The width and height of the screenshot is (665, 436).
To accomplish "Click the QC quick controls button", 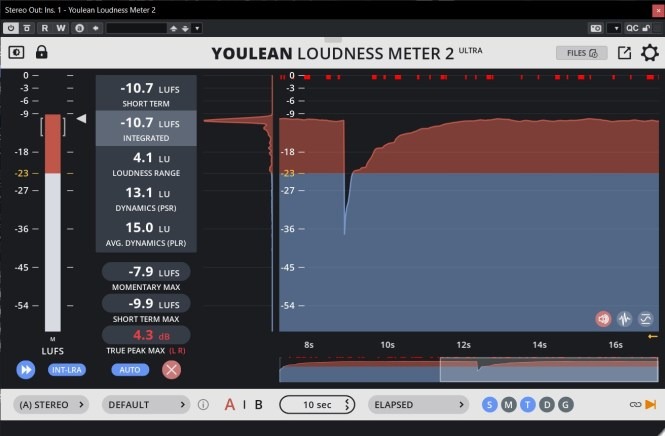I will [x=632, y=28].
